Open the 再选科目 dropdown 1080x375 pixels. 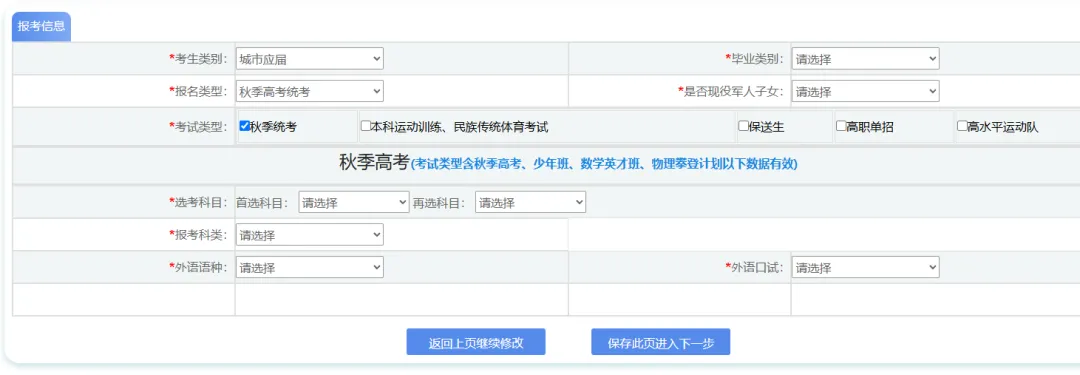[x=530, y=202]
